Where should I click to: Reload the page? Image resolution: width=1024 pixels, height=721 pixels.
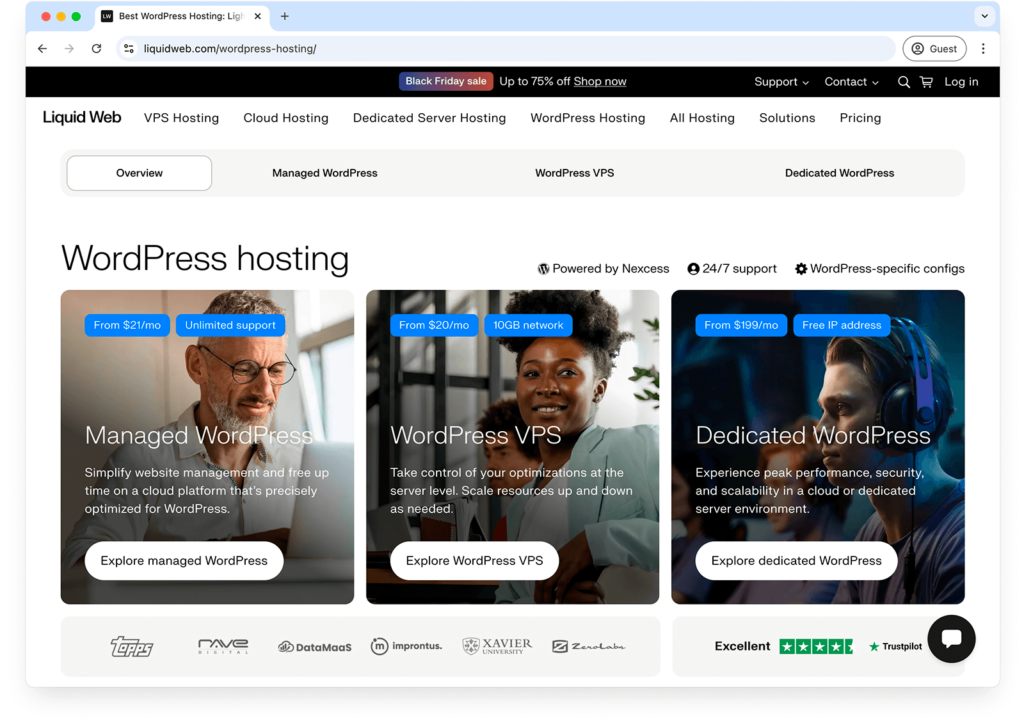click(x=97, y=48)
